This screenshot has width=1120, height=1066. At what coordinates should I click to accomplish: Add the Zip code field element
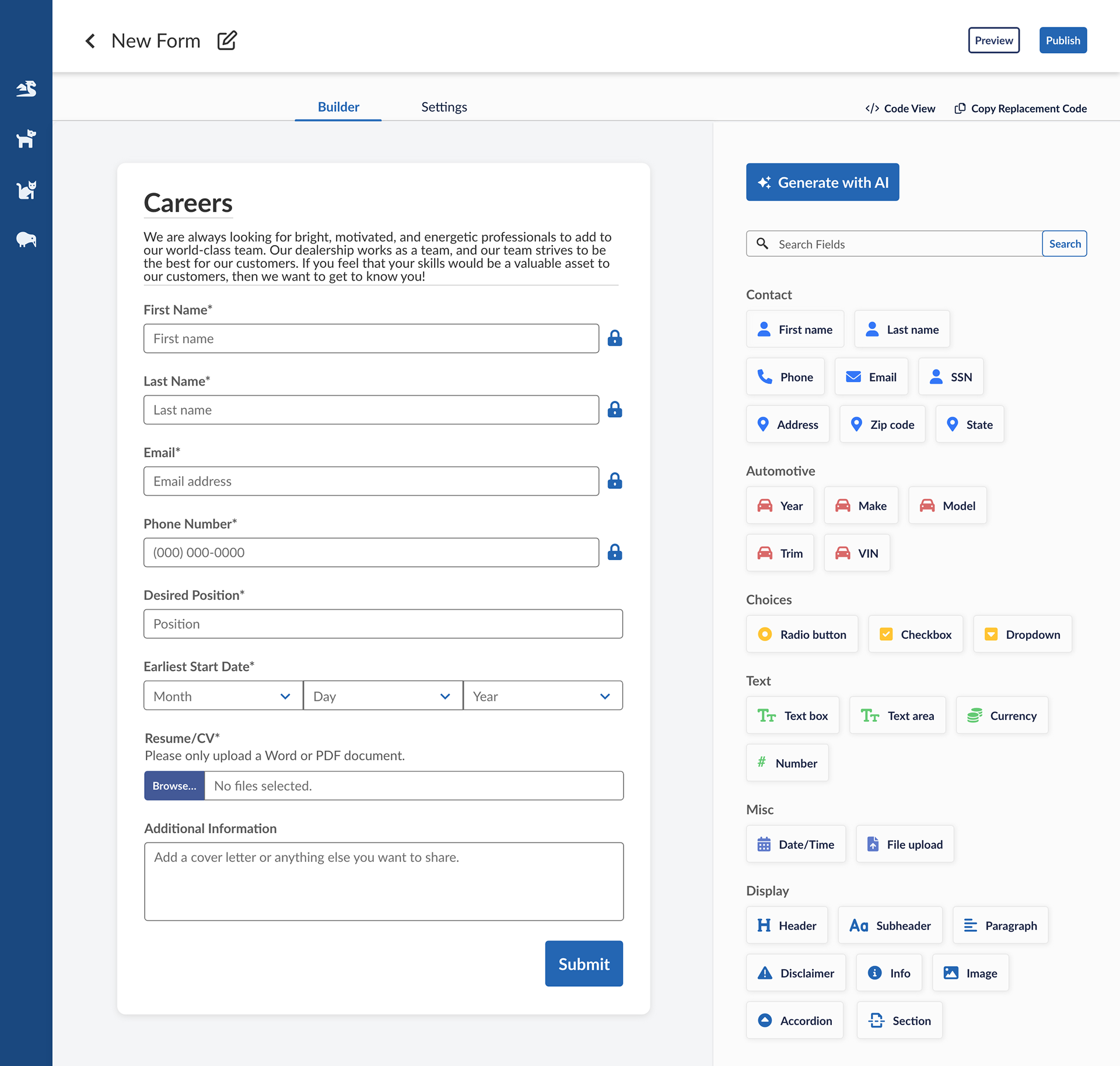click(x=882, y=424)
